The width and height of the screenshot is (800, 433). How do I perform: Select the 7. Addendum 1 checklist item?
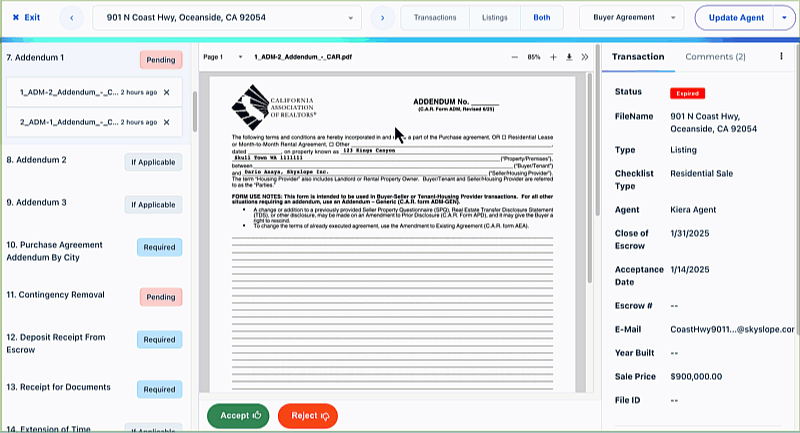pyautogui.click(x=35, y=58)
